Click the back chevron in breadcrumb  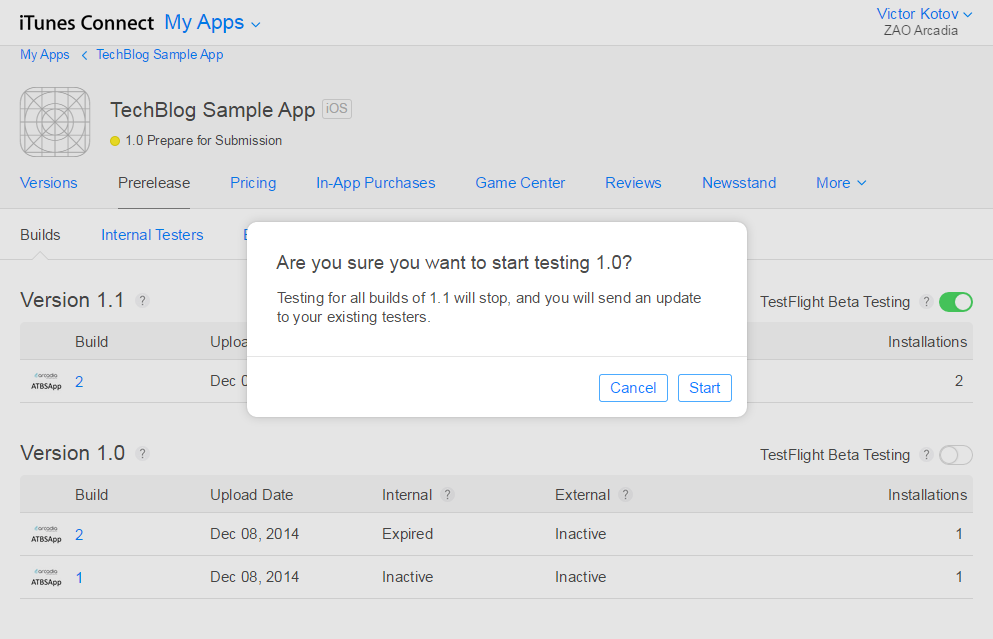pyautogui.click(x=84, y=55)
